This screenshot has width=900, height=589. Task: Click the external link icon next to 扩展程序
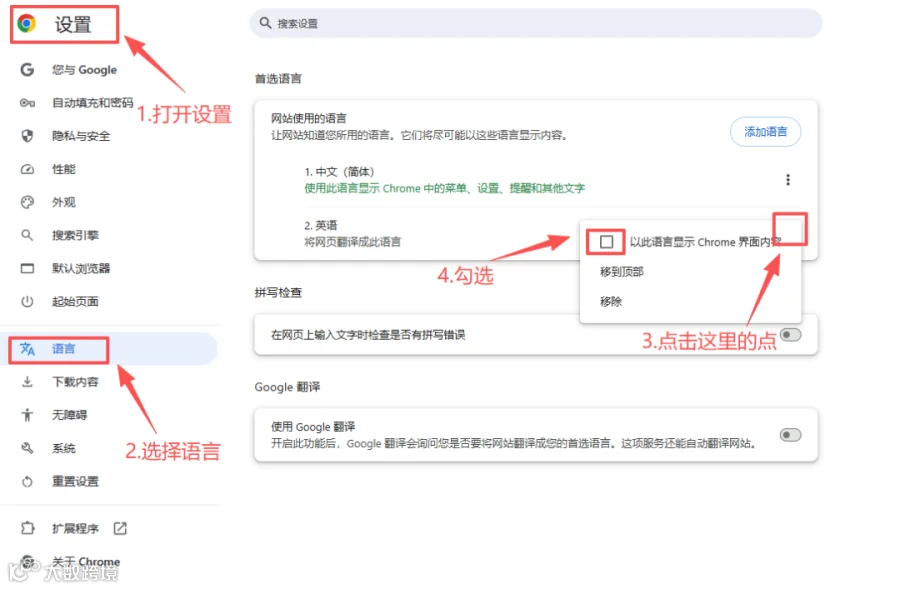tap(120, 528)
